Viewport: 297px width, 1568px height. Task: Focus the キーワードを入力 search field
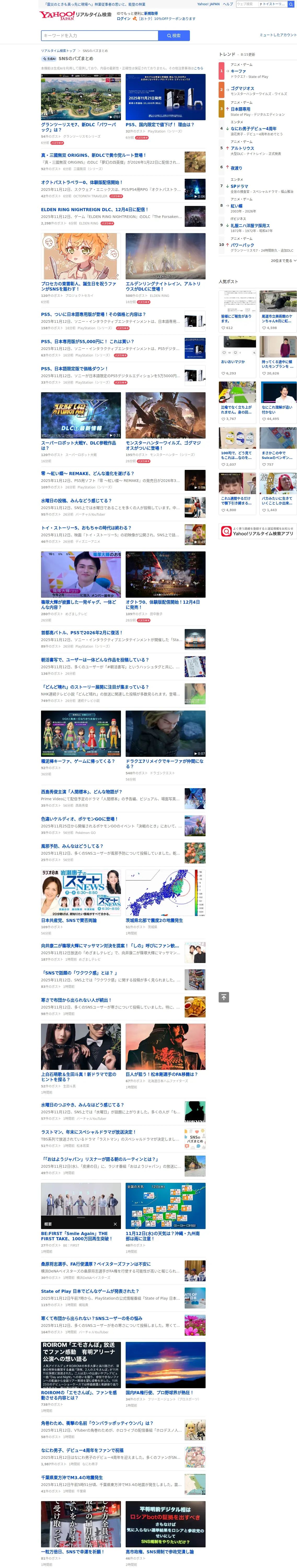(100, 35)
